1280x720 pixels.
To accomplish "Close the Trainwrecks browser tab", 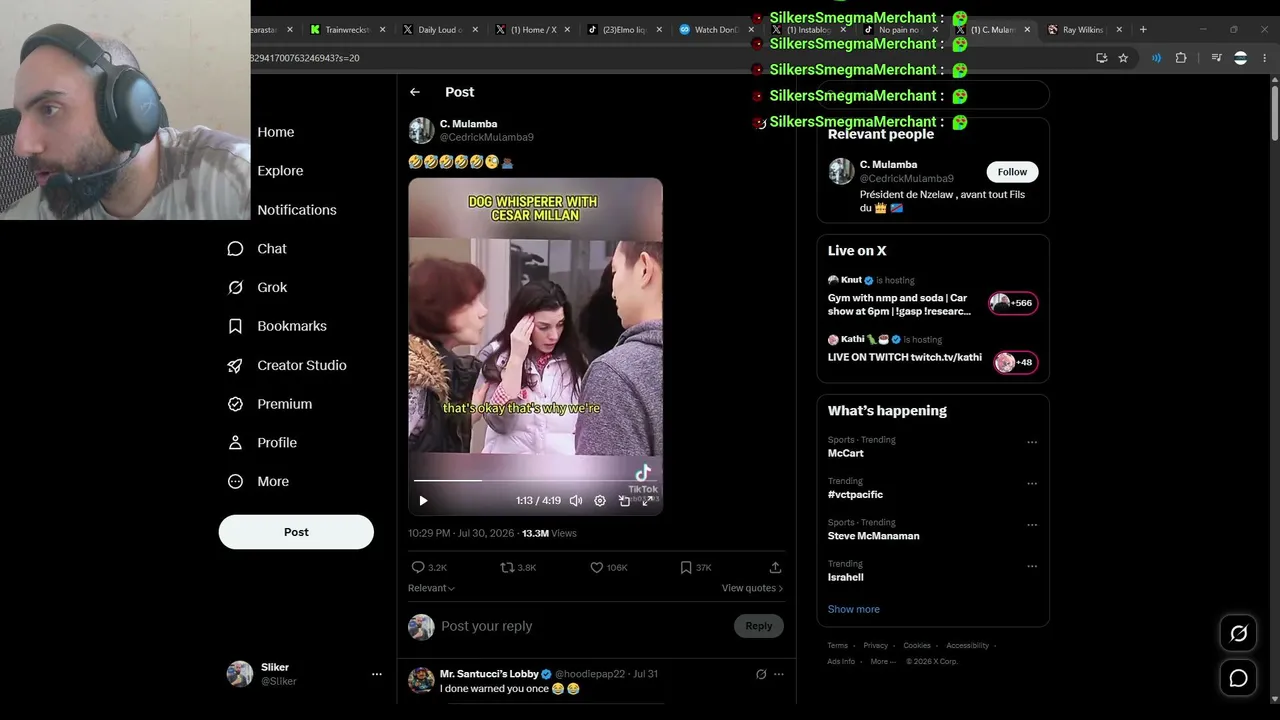I will click(x=382, y=30).
